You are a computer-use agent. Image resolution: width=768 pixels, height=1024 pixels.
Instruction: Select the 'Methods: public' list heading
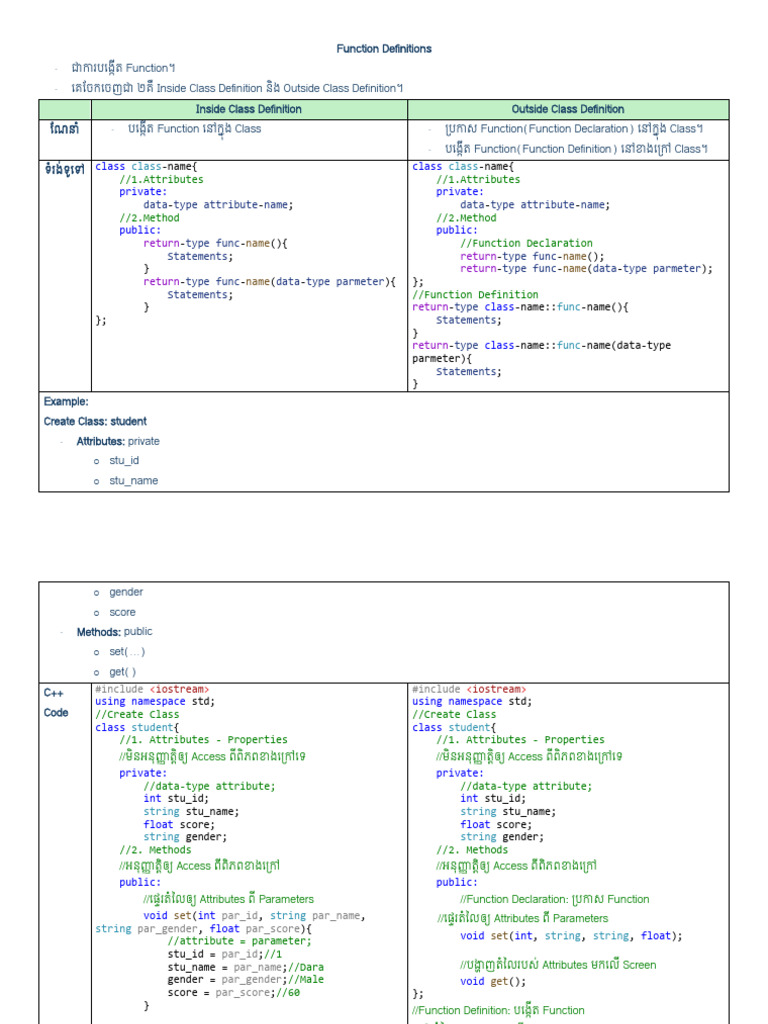[x=114, y=632]
